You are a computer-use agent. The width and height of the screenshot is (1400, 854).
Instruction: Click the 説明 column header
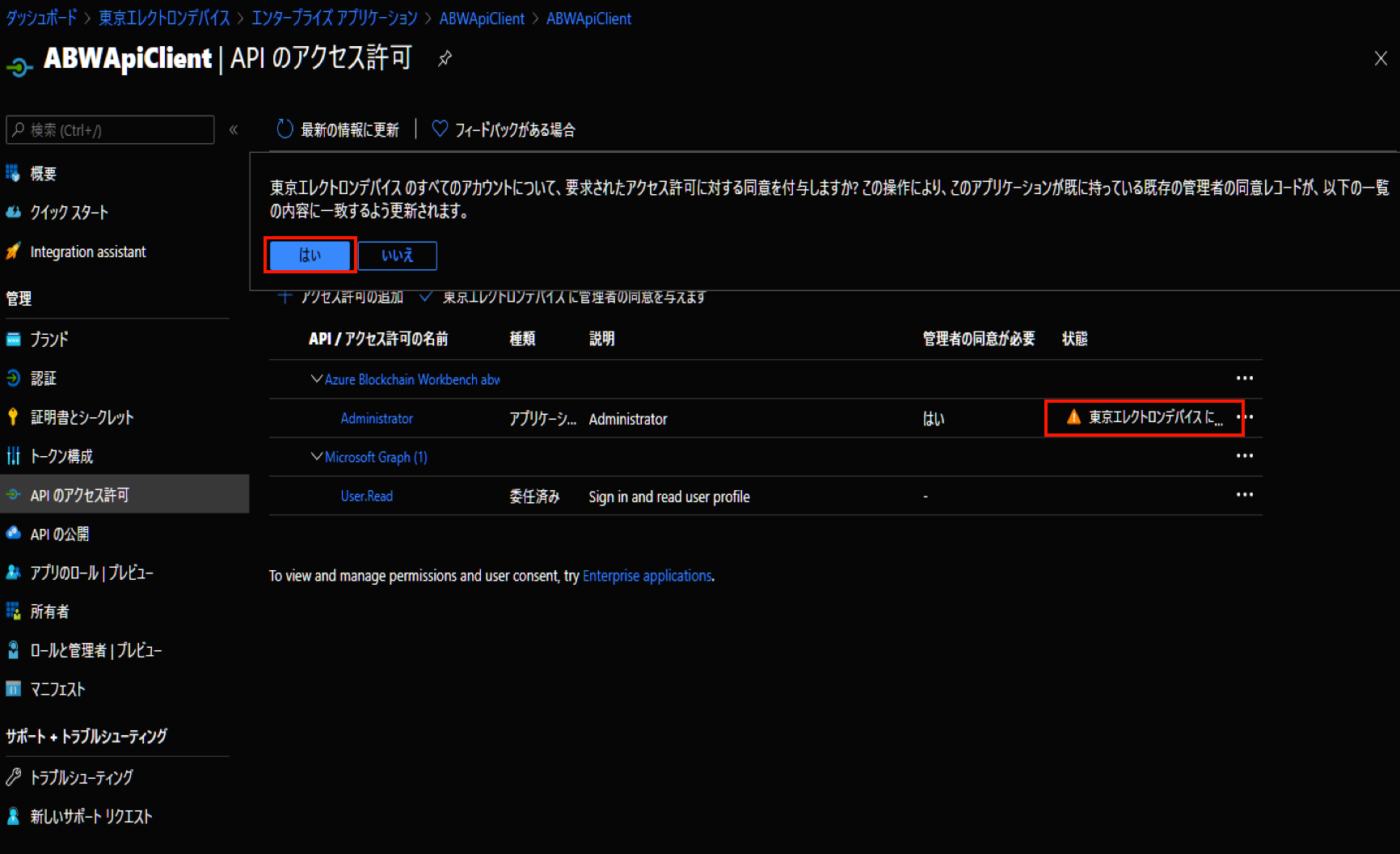[x=601, y=339]
